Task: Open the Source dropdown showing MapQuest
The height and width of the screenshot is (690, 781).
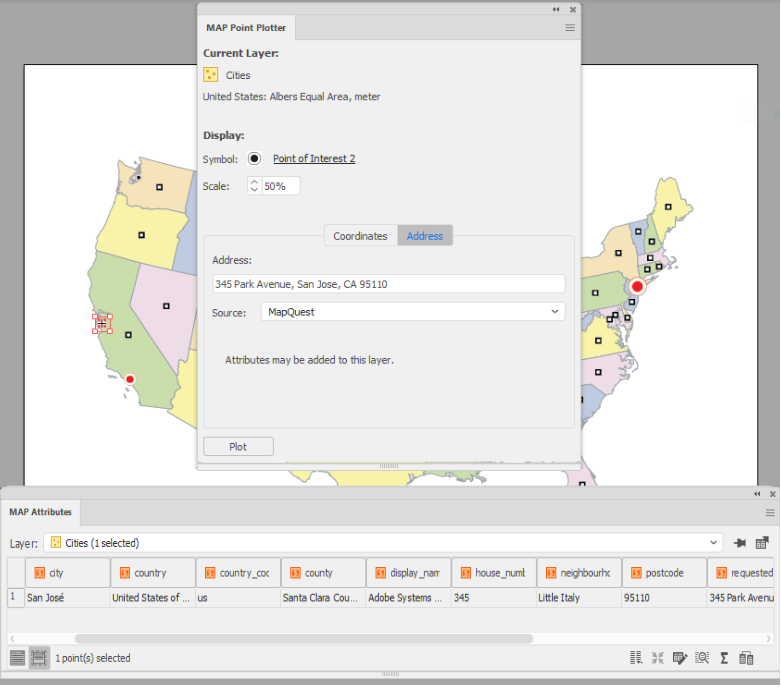Action: click(413, 312)
